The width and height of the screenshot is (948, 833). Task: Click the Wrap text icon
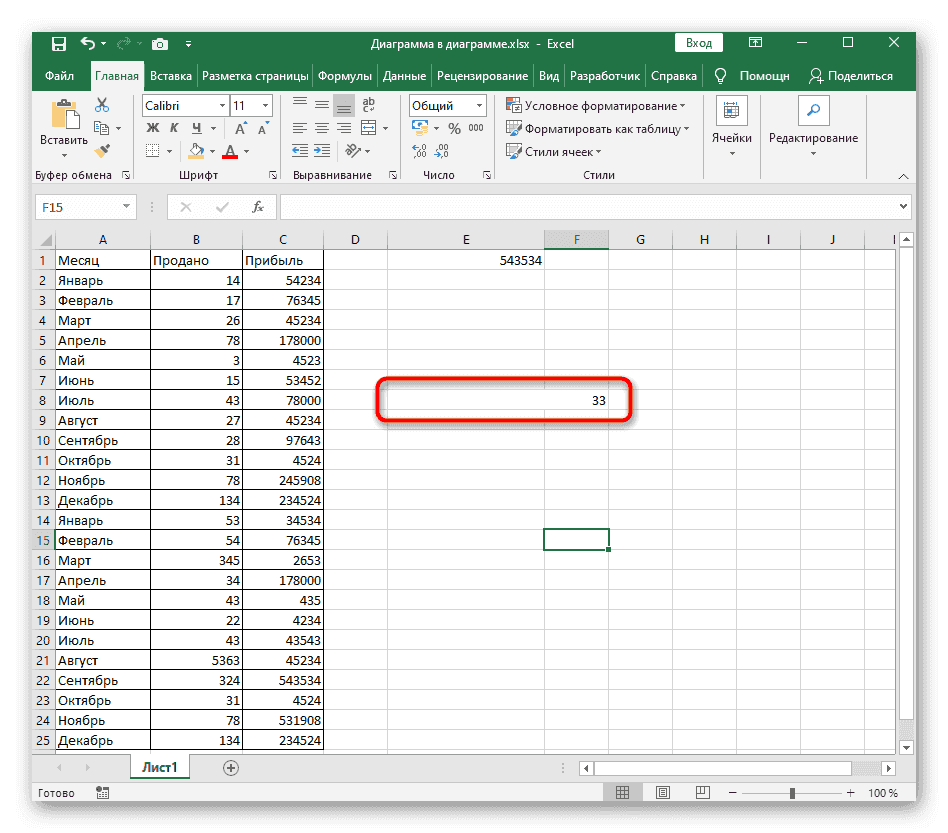pos(369,106)
